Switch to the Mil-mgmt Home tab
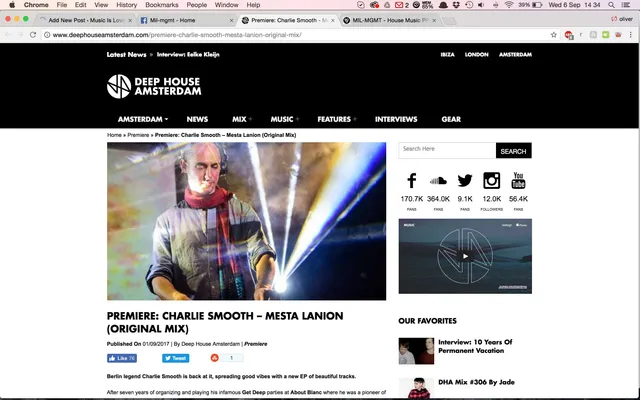Screen dimensions: 640x400 click(x=186, y=20)
